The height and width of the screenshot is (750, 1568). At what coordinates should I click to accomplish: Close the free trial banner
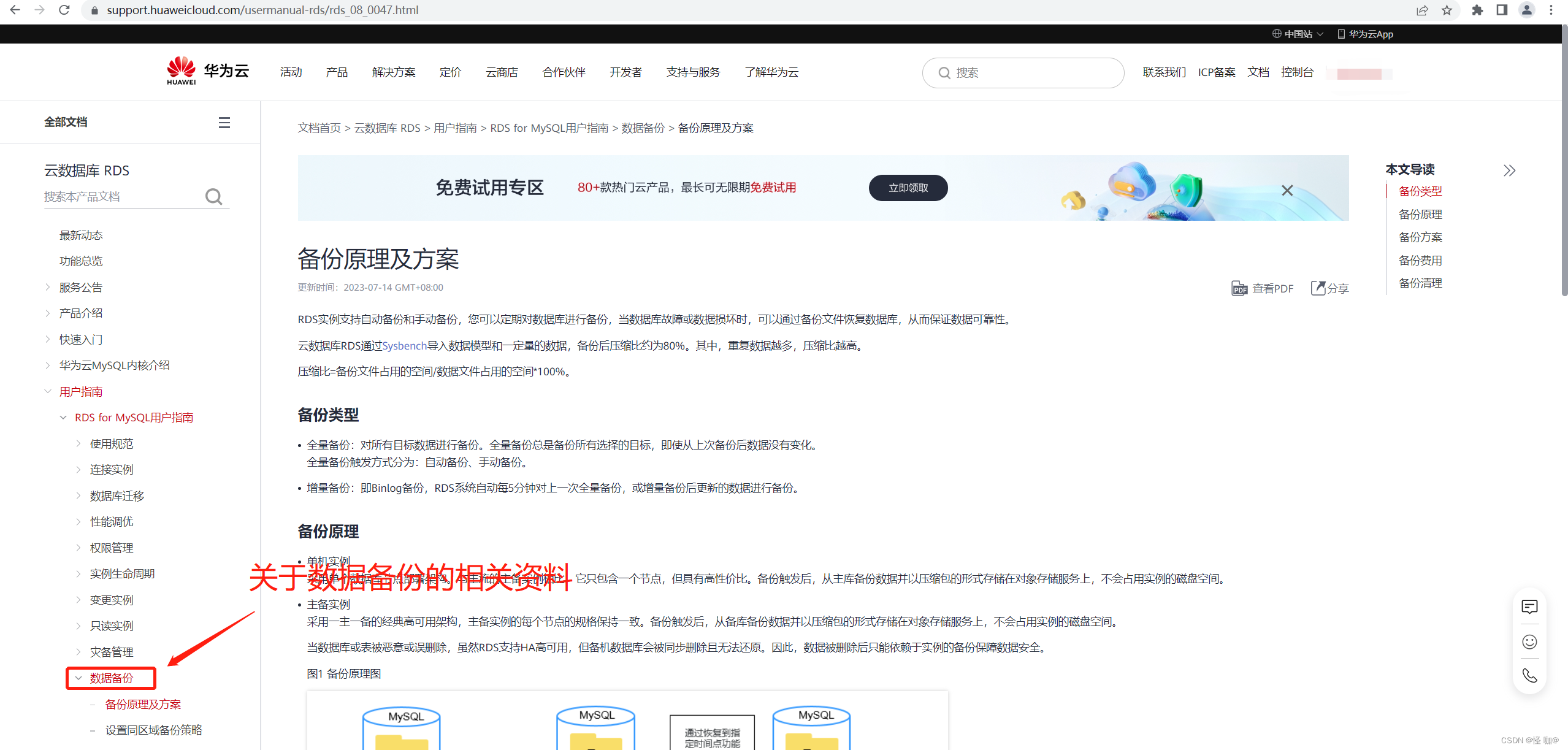coord(1287,191)
